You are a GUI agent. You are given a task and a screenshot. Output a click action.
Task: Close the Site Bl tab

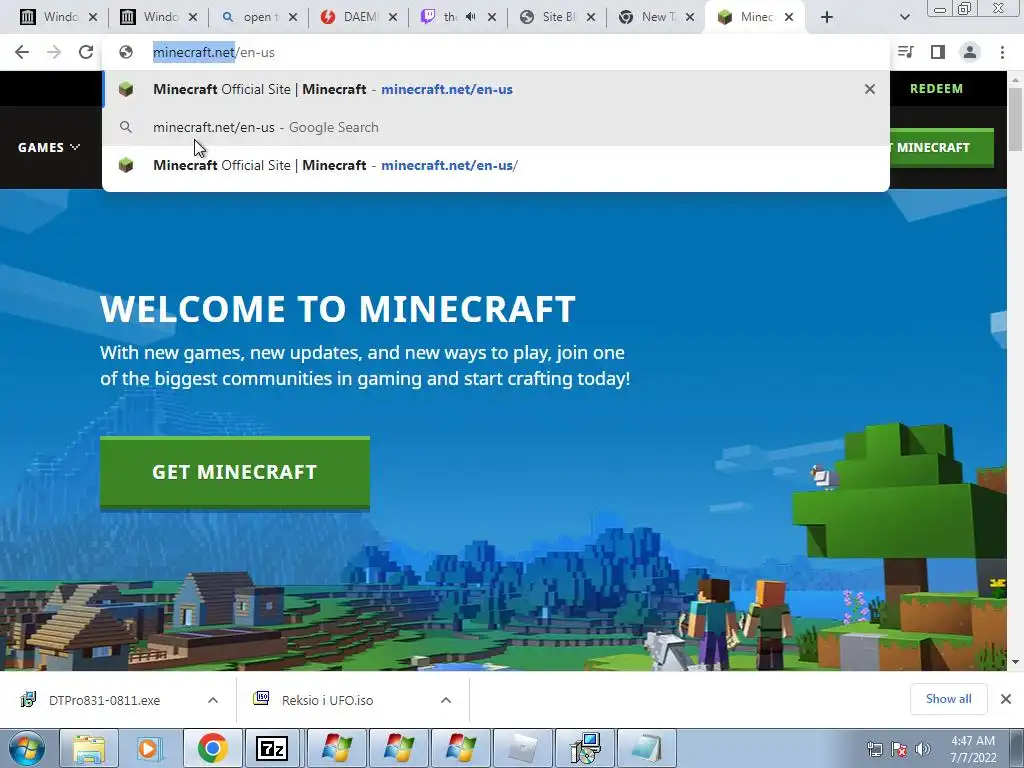590,17
